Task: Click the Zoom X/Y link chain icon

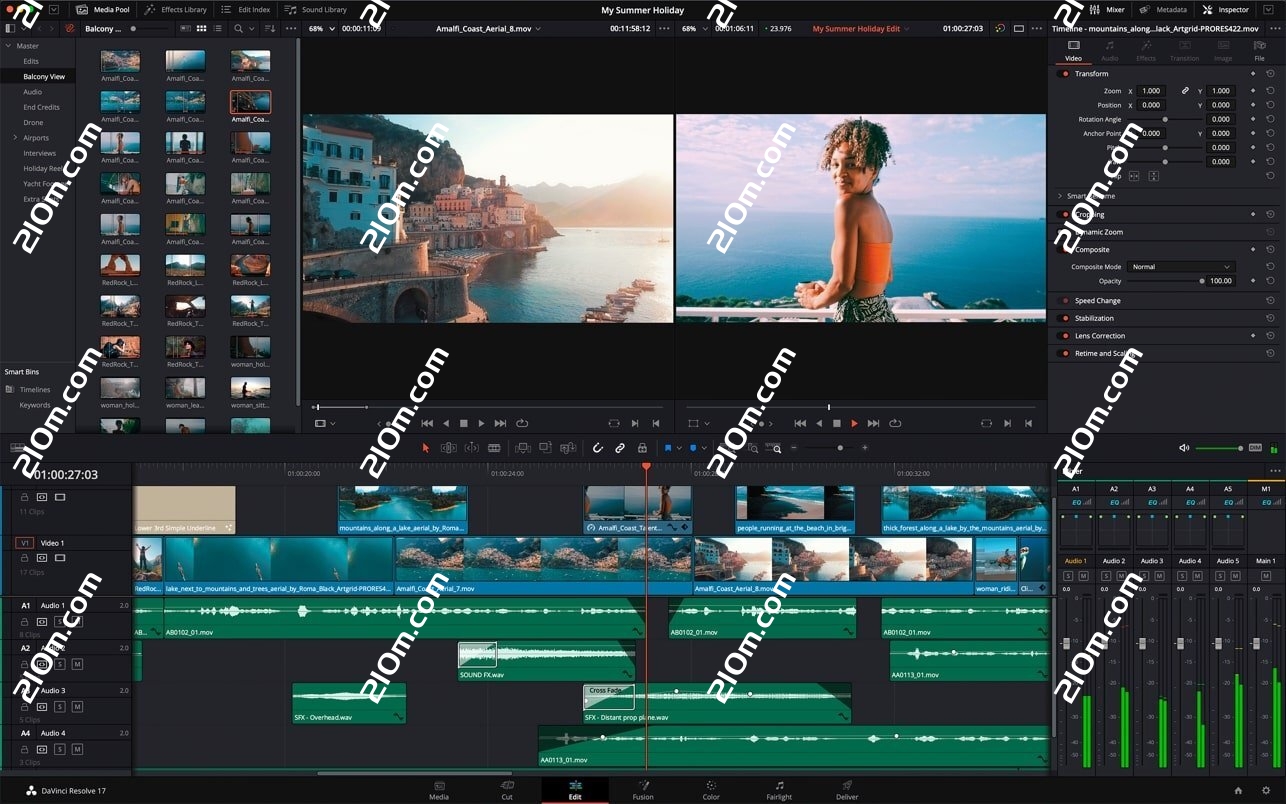Action: (x=1185, y=90)
